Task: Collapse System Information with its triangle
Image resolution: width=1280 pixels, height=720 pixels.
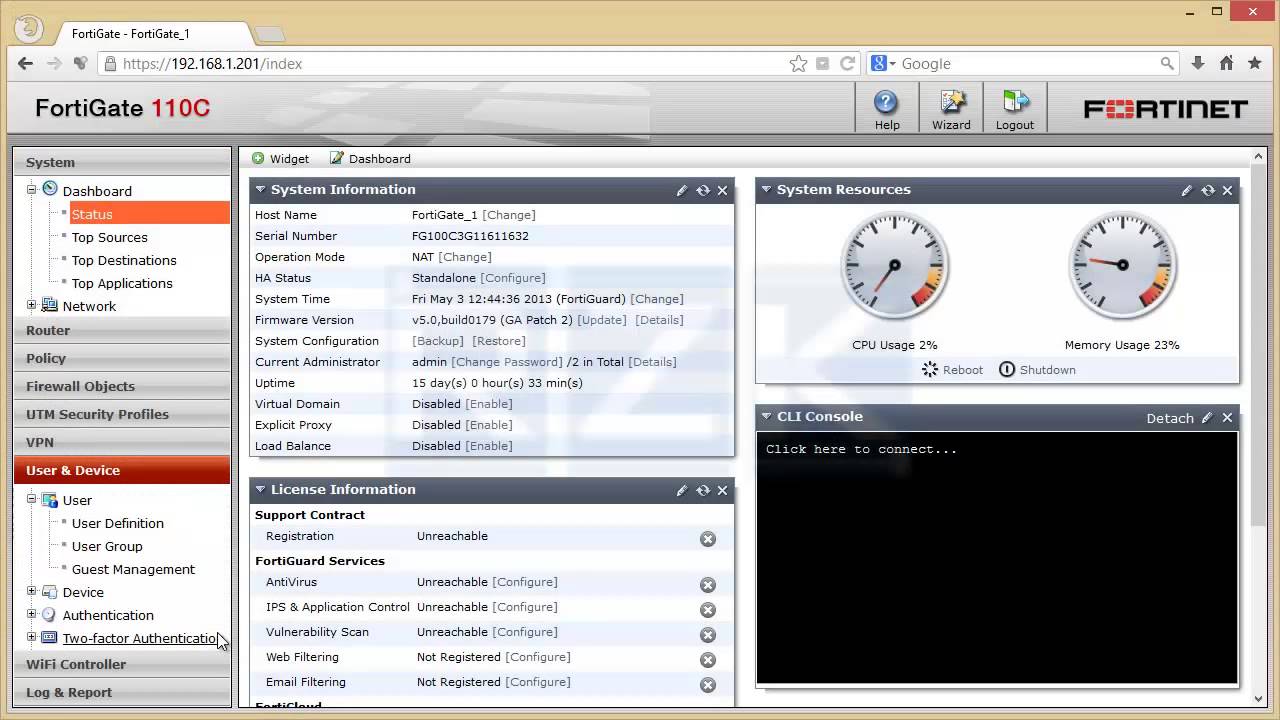Action: 260,189
